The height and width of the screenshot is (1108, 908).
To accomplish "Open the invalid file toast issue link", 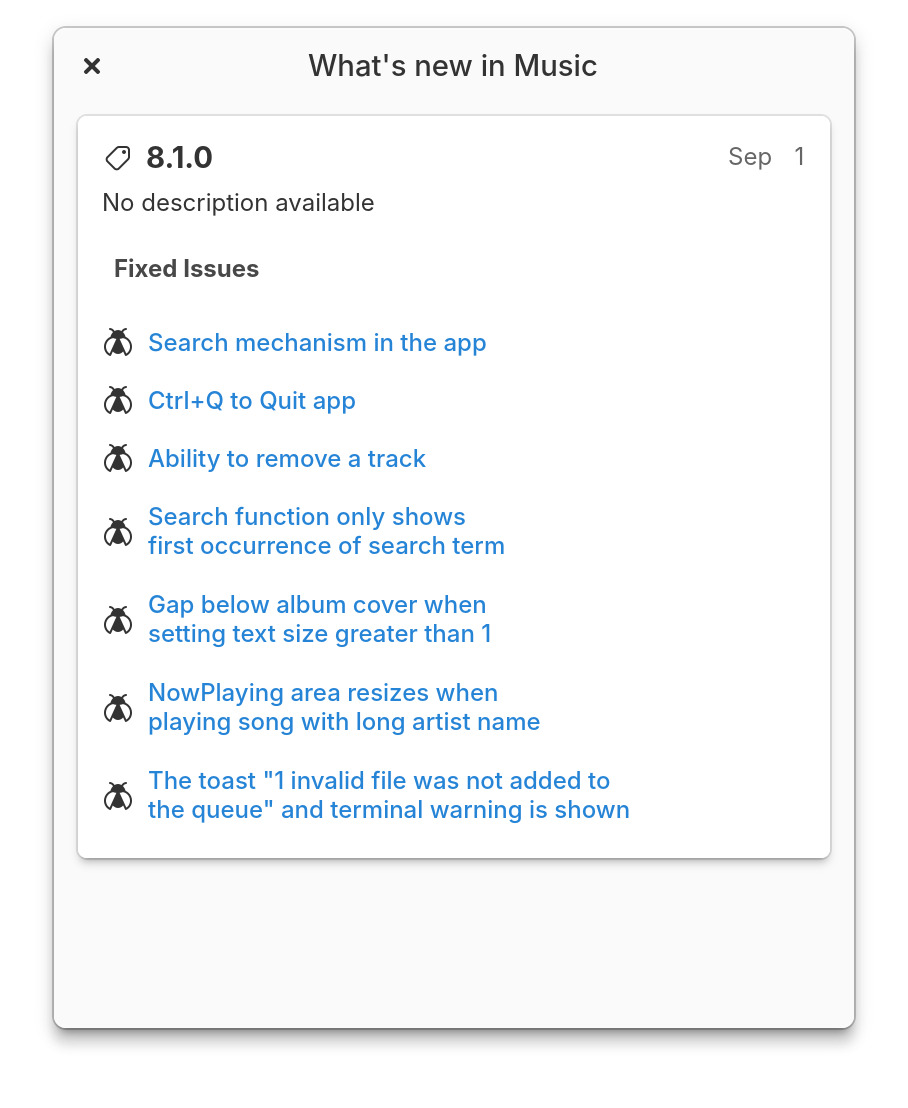I will [389, 796].
